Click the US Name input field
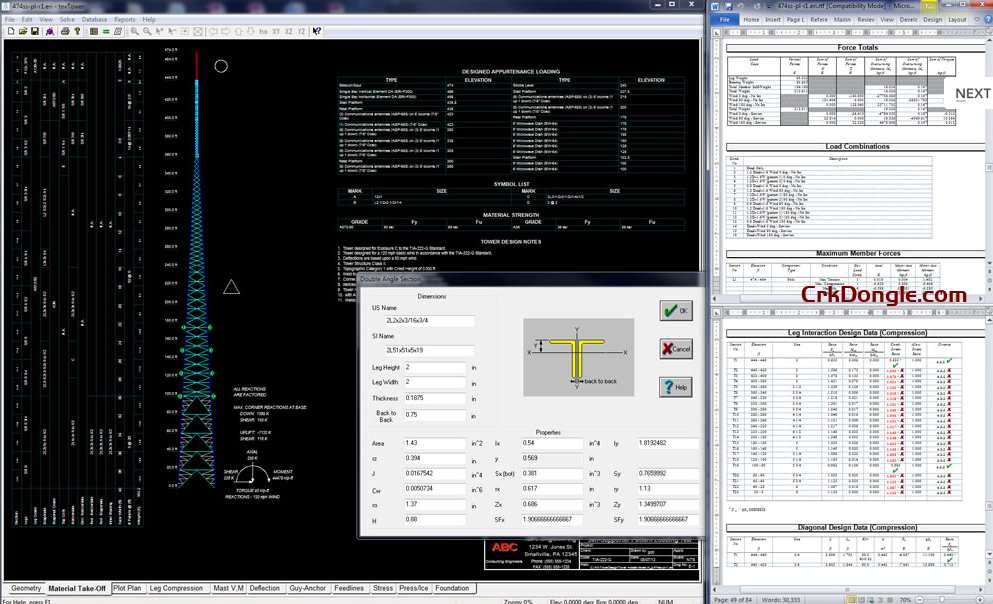The image size is (993, 604). [432, 319]
